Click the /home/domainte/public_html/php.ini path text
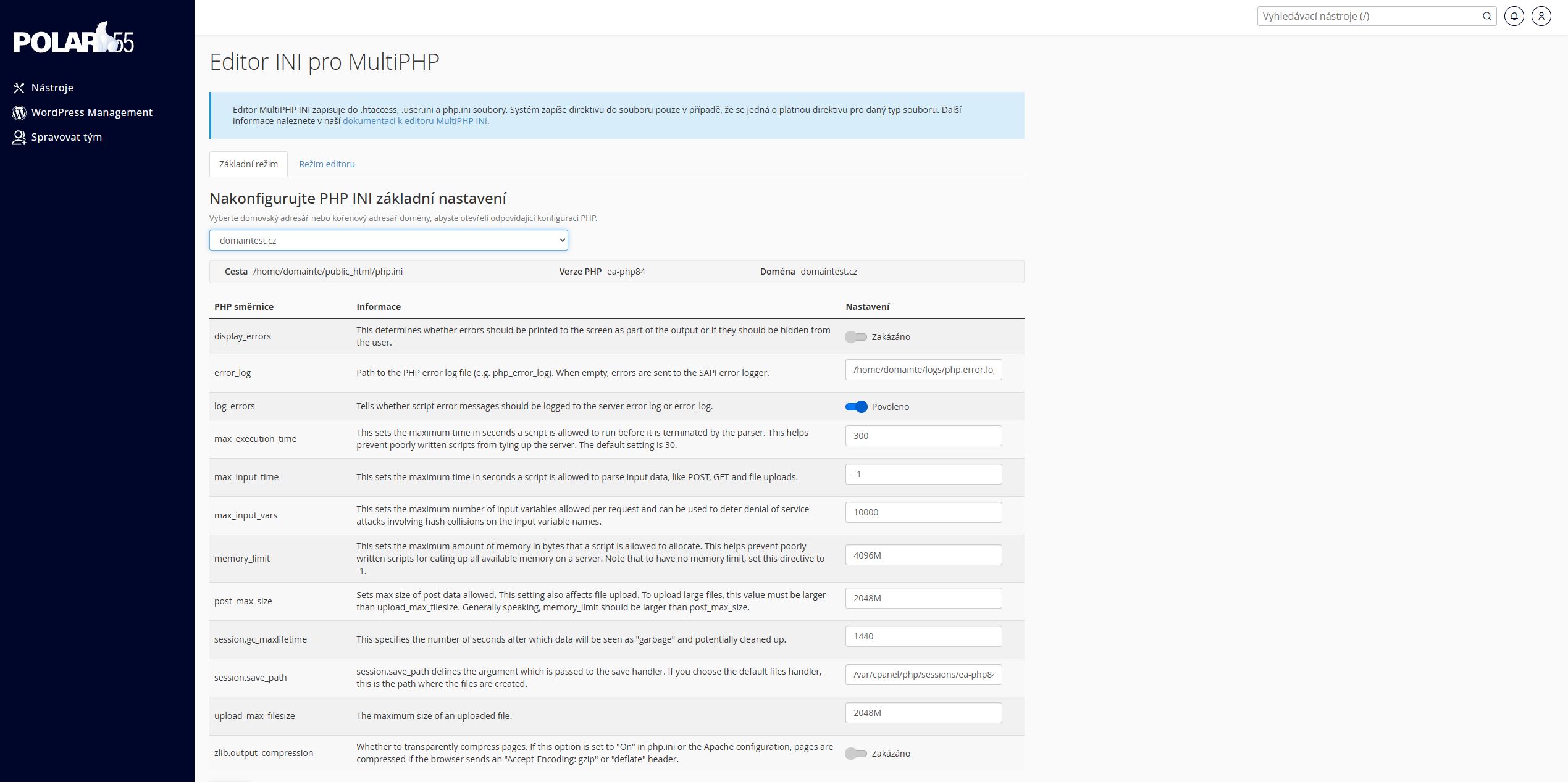 (328, 272)
